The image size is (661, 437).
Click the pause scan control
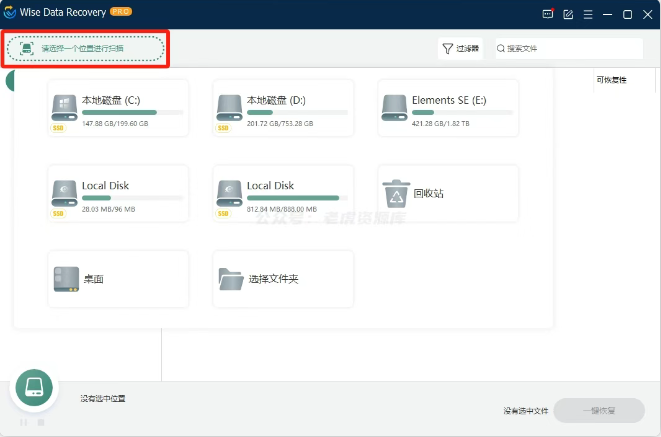(24, 422)
